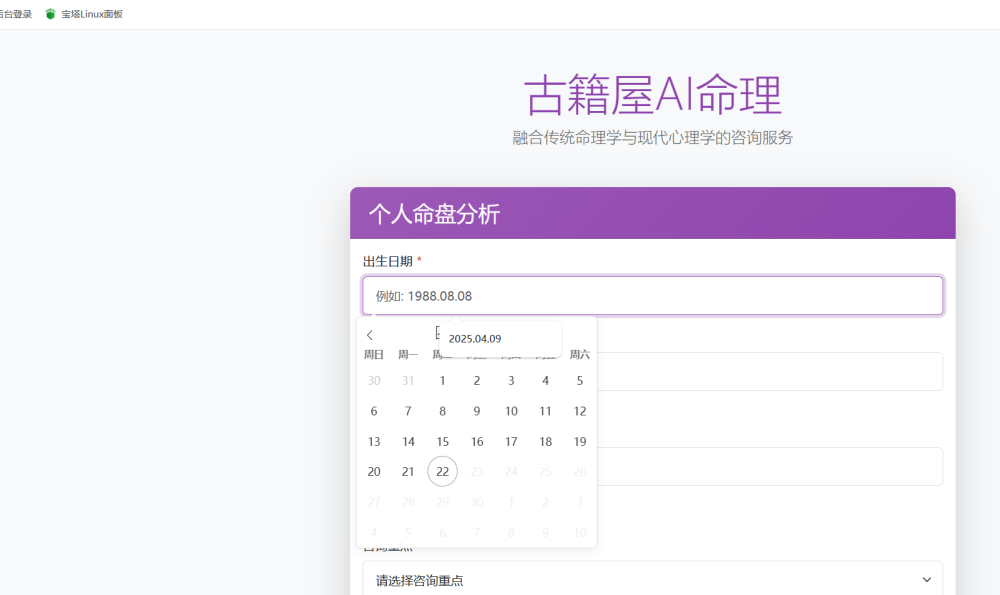Viewport: 1000px width, 595px height.
Task: Select date 20 in the calendar
Action: tap(374, 471)
